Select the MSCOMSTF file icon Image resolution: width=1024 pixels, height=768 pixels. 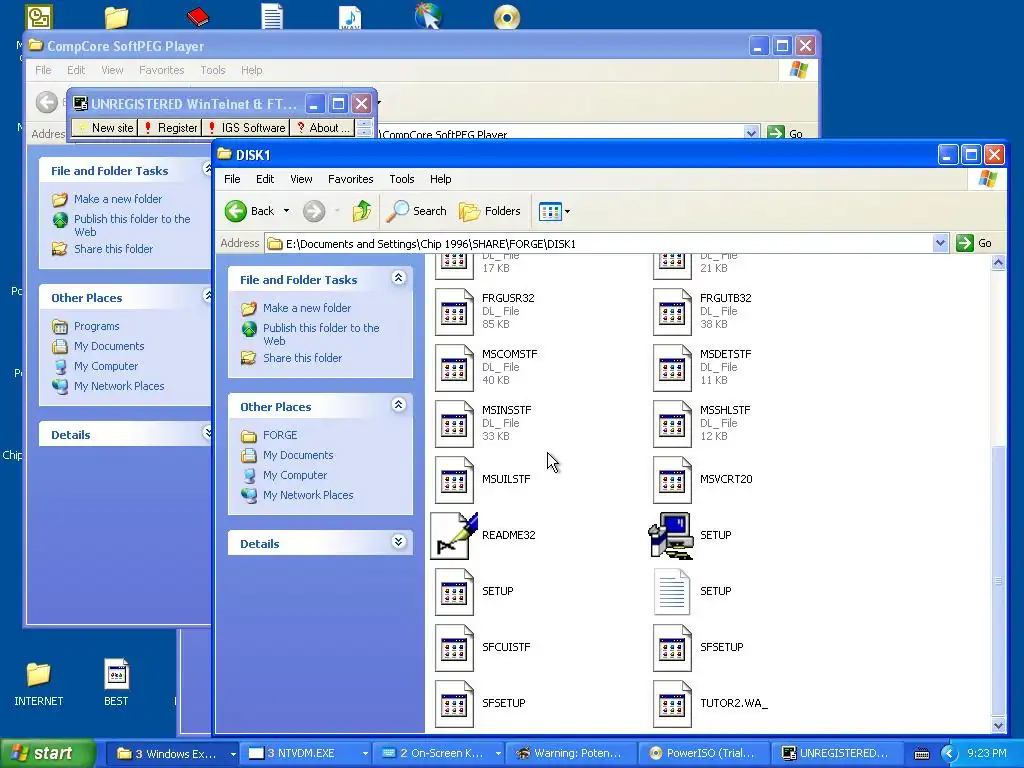[454, 368]
